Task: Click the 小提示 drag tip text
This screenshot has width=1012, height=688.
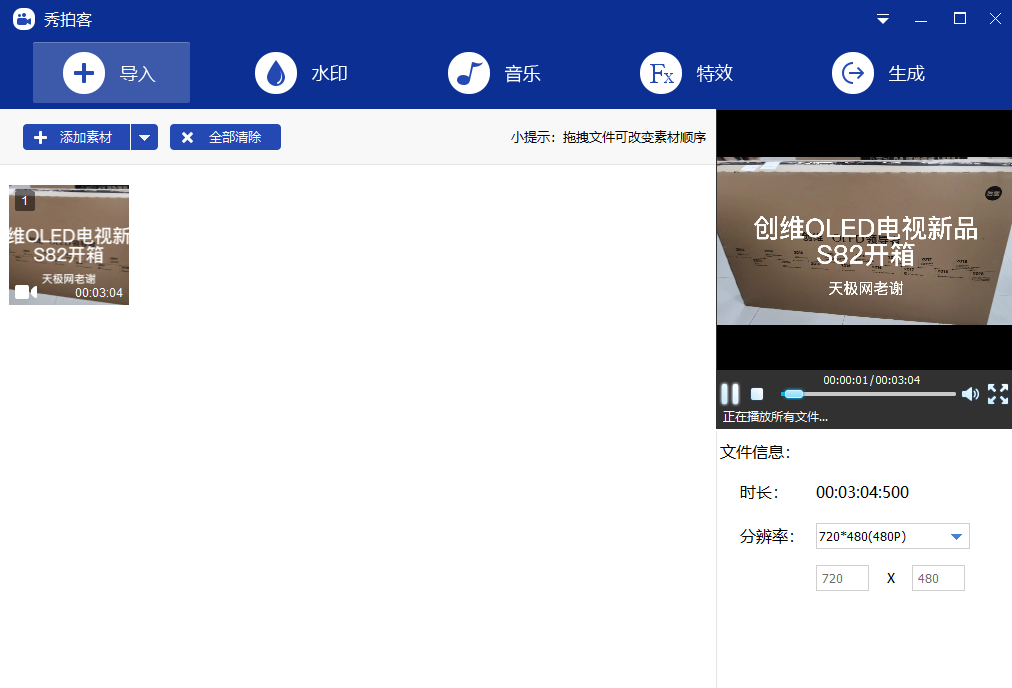Action: [x=608, y=137]
